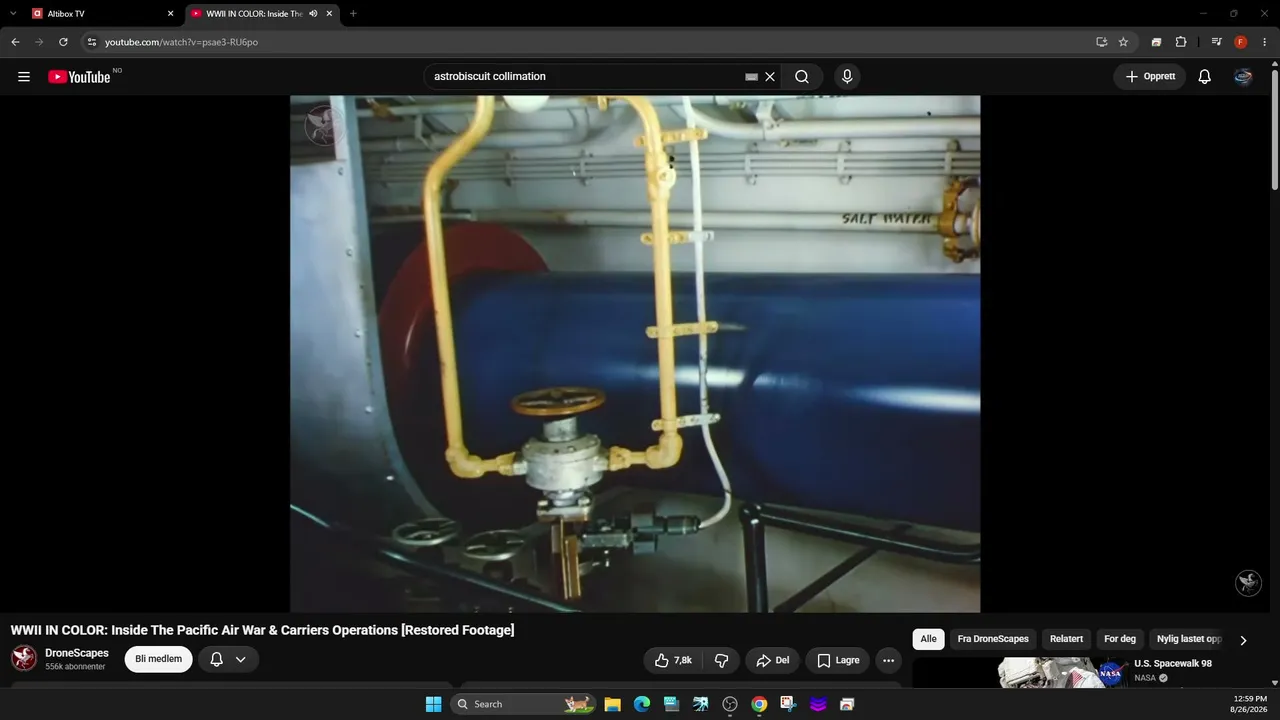Open the Chrome profile F avatar
Image resolution: width=1280 pixels, height=720 pixels.
tap(1241, 42)
